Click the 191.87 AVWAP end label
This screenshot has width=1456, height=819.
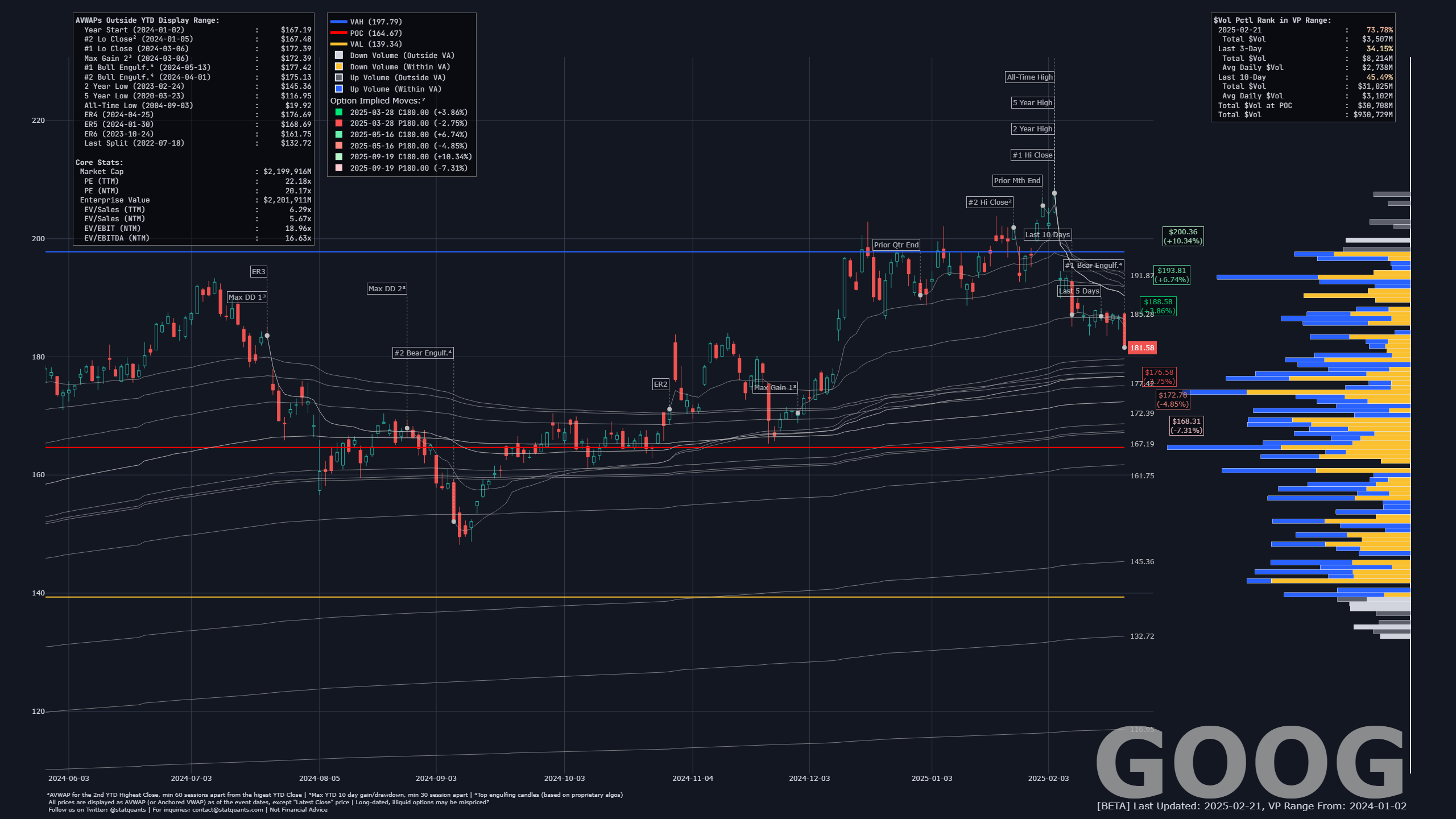pos(1142,276)
